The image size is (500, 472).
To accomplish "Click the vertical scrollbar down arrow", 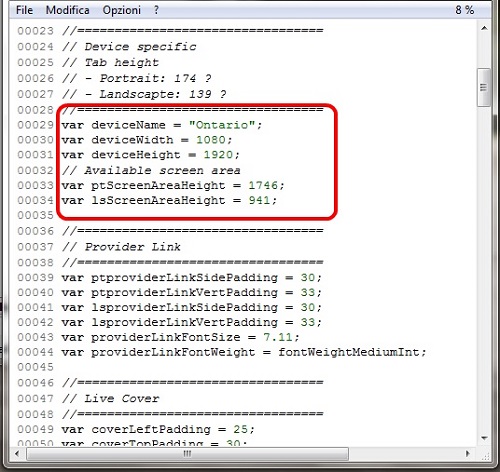I will (x=484, y=438).
